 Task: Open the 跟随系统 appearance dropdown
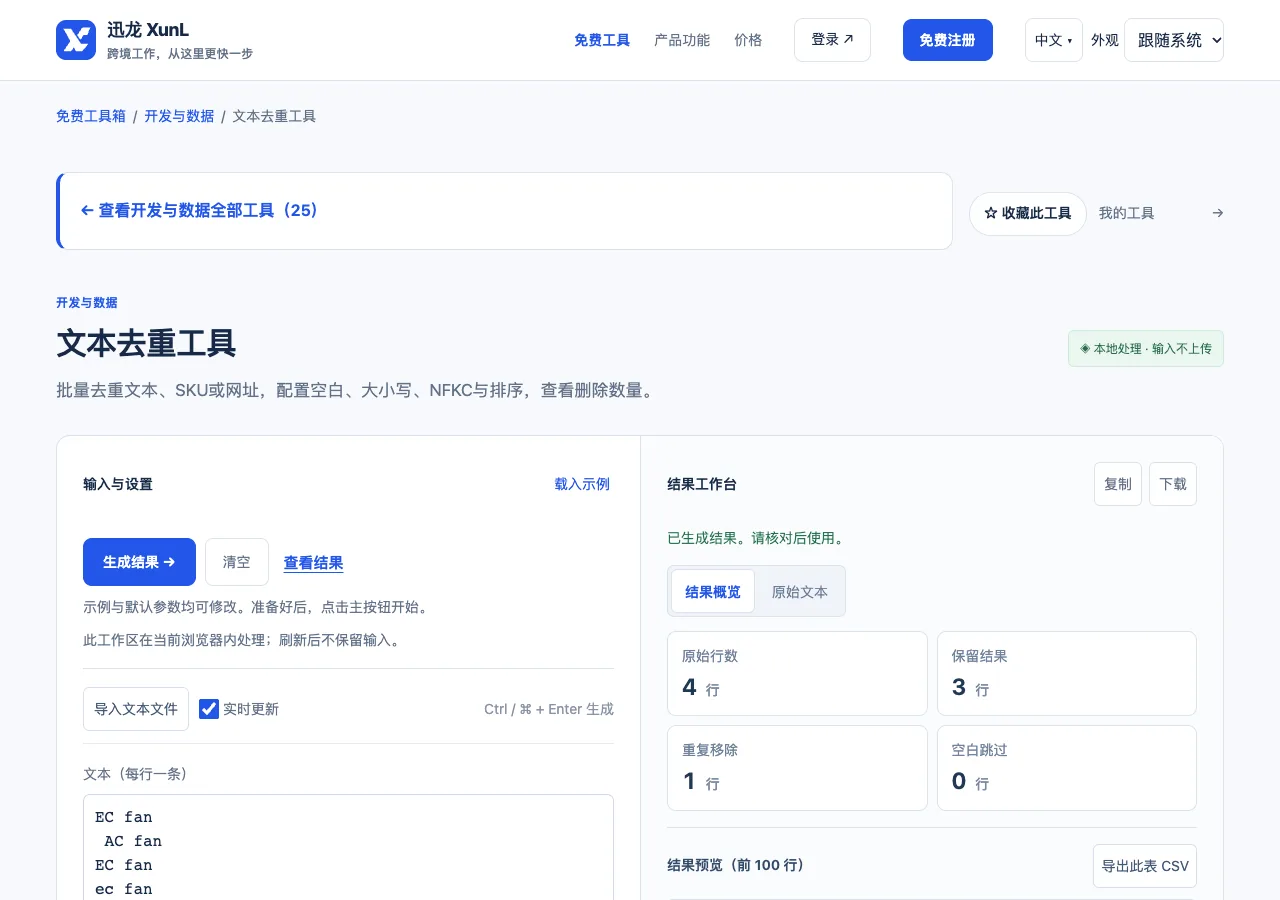(1174, 40)
